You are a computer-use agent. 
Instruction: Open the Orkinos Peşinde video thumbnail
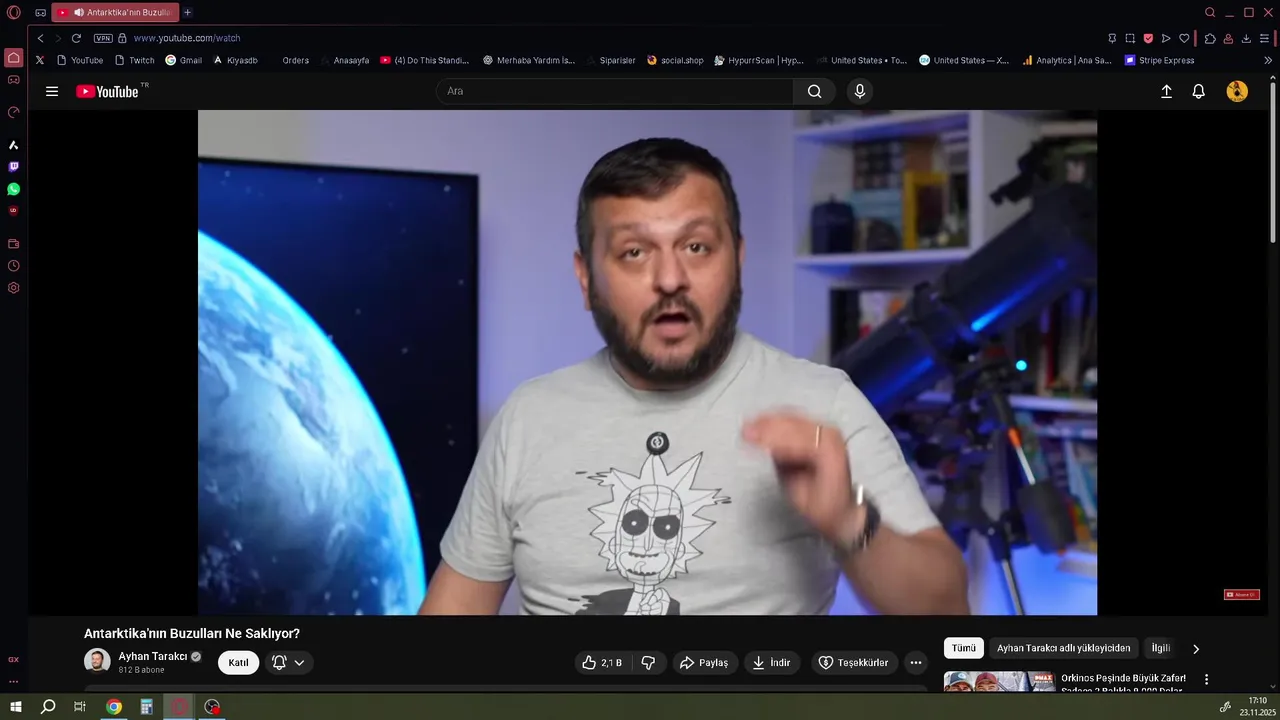click(999, 681)
